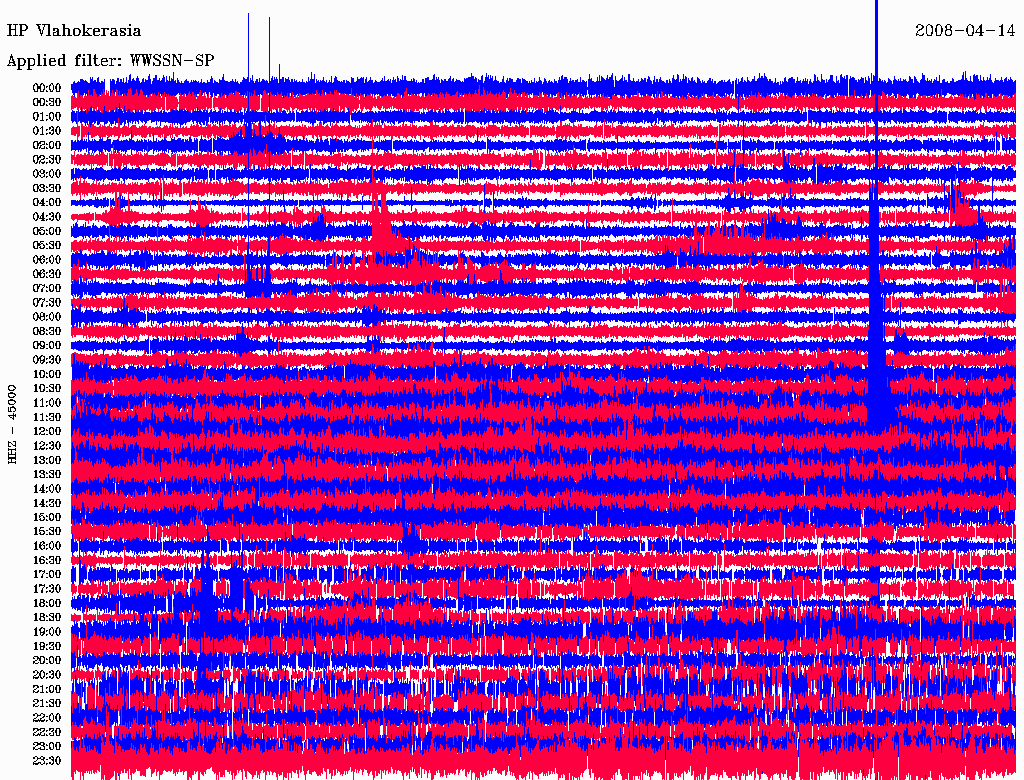Click the 21:00 time label
This screenshot has width=1024, height=780.
pos(47,689)
